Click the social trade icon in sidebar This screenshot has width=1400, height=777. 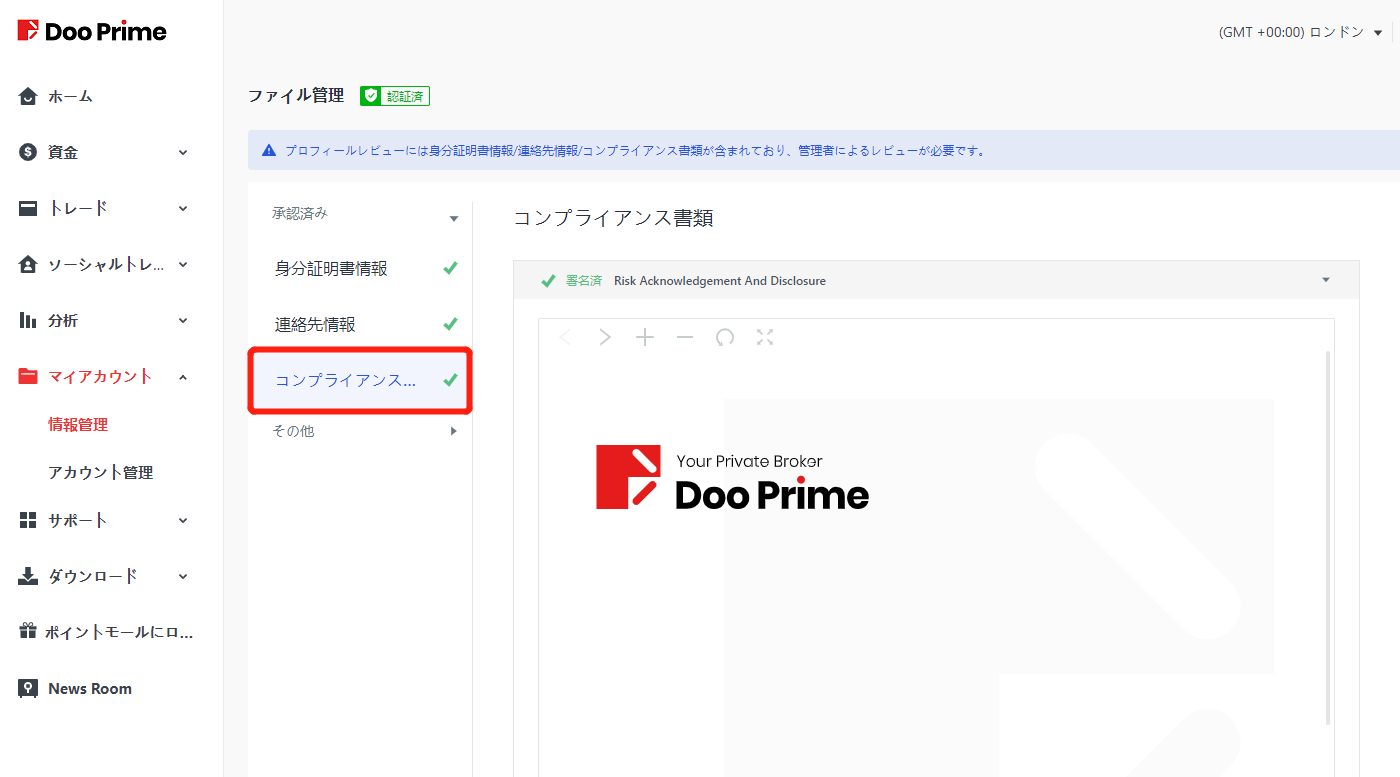(x=28, y=264)
